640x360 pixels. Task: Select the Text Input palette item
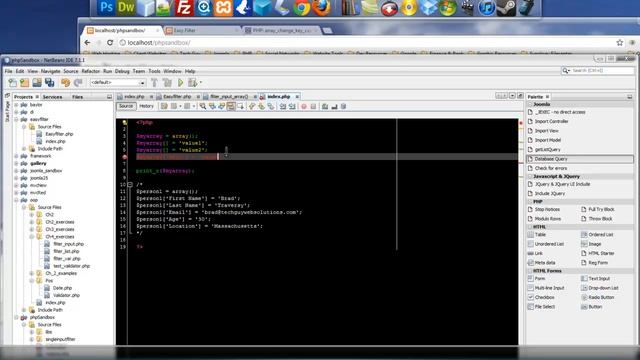(599, 279)
